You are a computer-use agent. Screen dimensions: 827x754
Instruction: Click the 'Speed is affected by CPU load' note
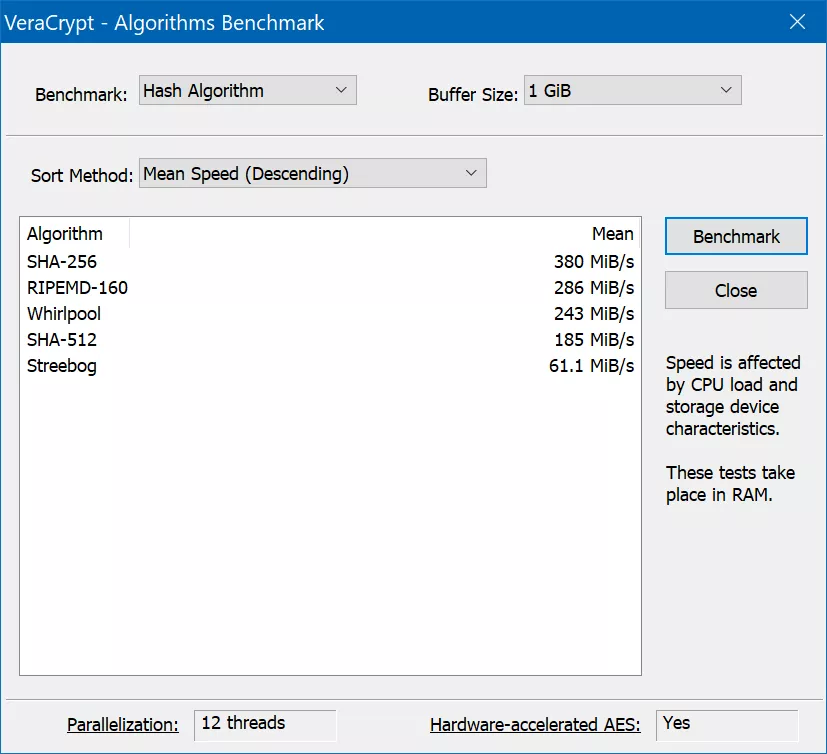tap(733, 395)
